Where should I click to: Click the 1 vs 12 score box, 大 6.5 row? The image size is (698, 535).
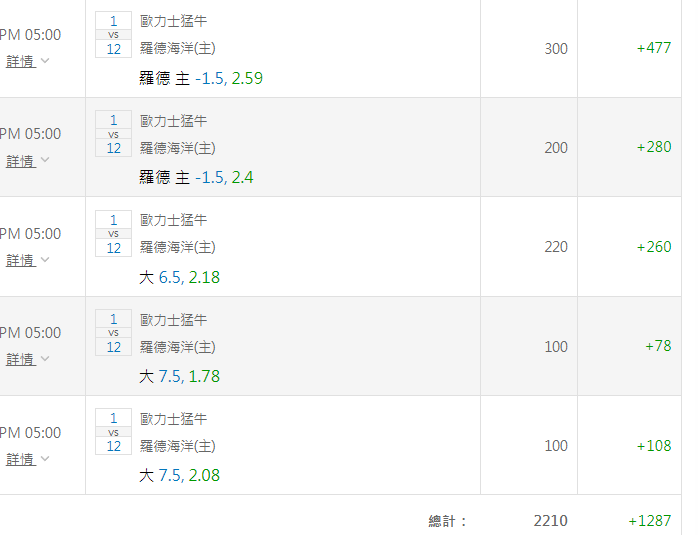point(114,234)
